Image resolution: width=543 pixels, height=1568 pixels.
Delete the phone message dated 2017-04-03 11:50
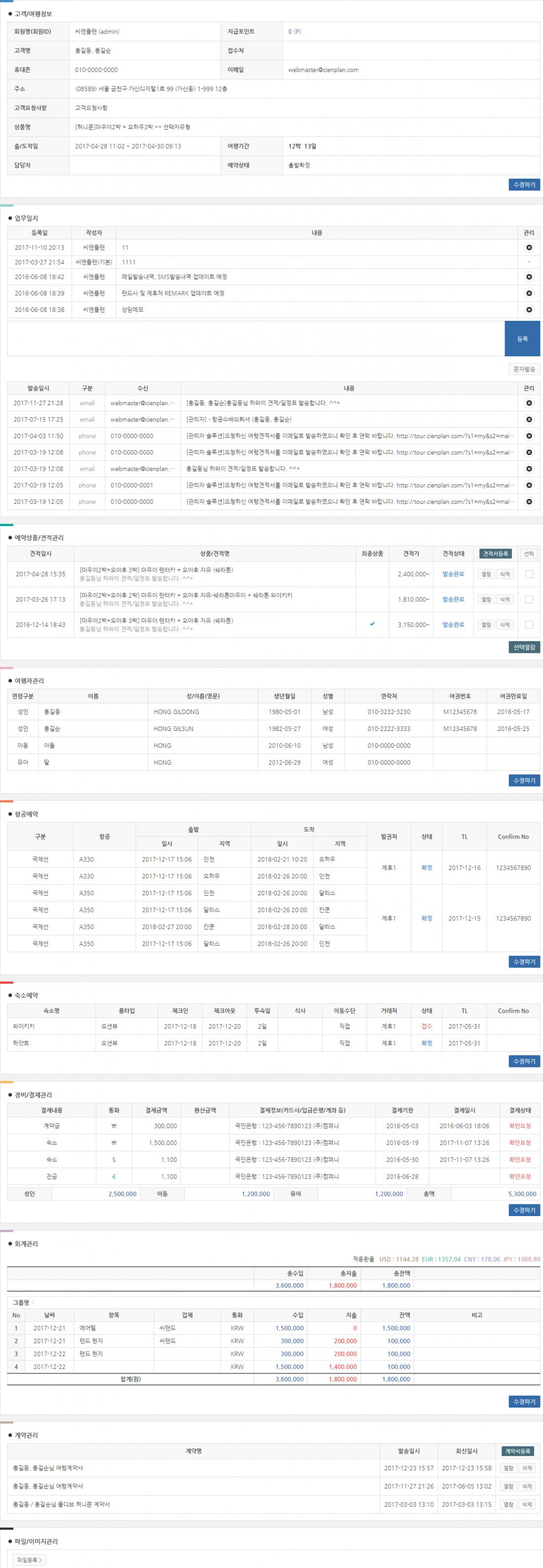pos(528,436)
